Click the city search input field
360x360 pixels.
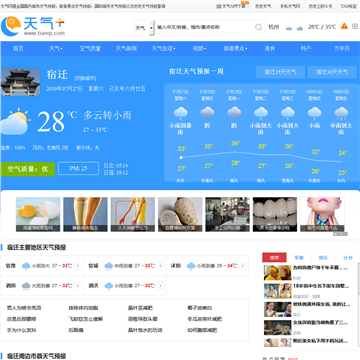(204, 27)
